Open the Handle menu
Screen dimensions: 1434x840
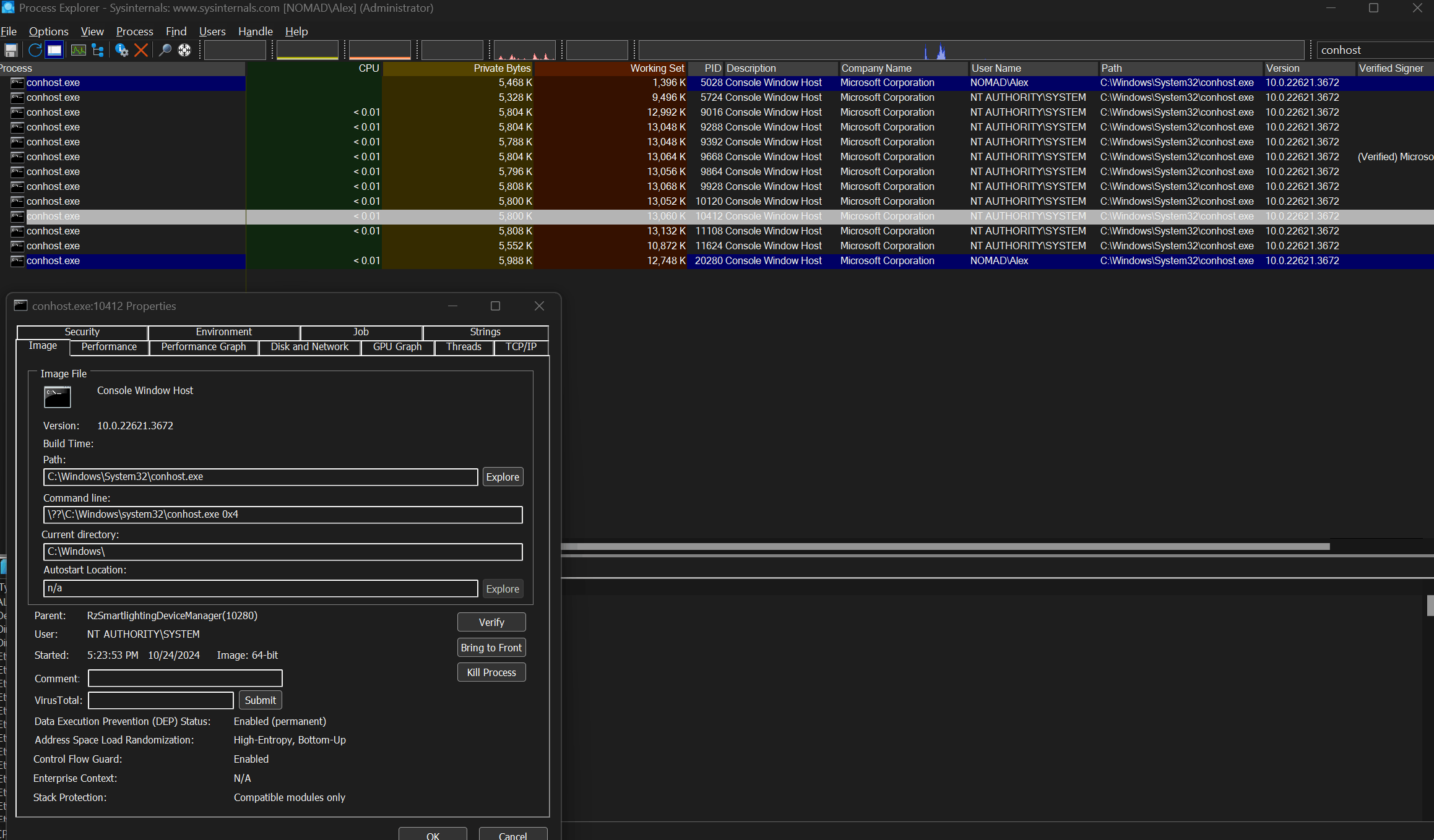(255, 32)
